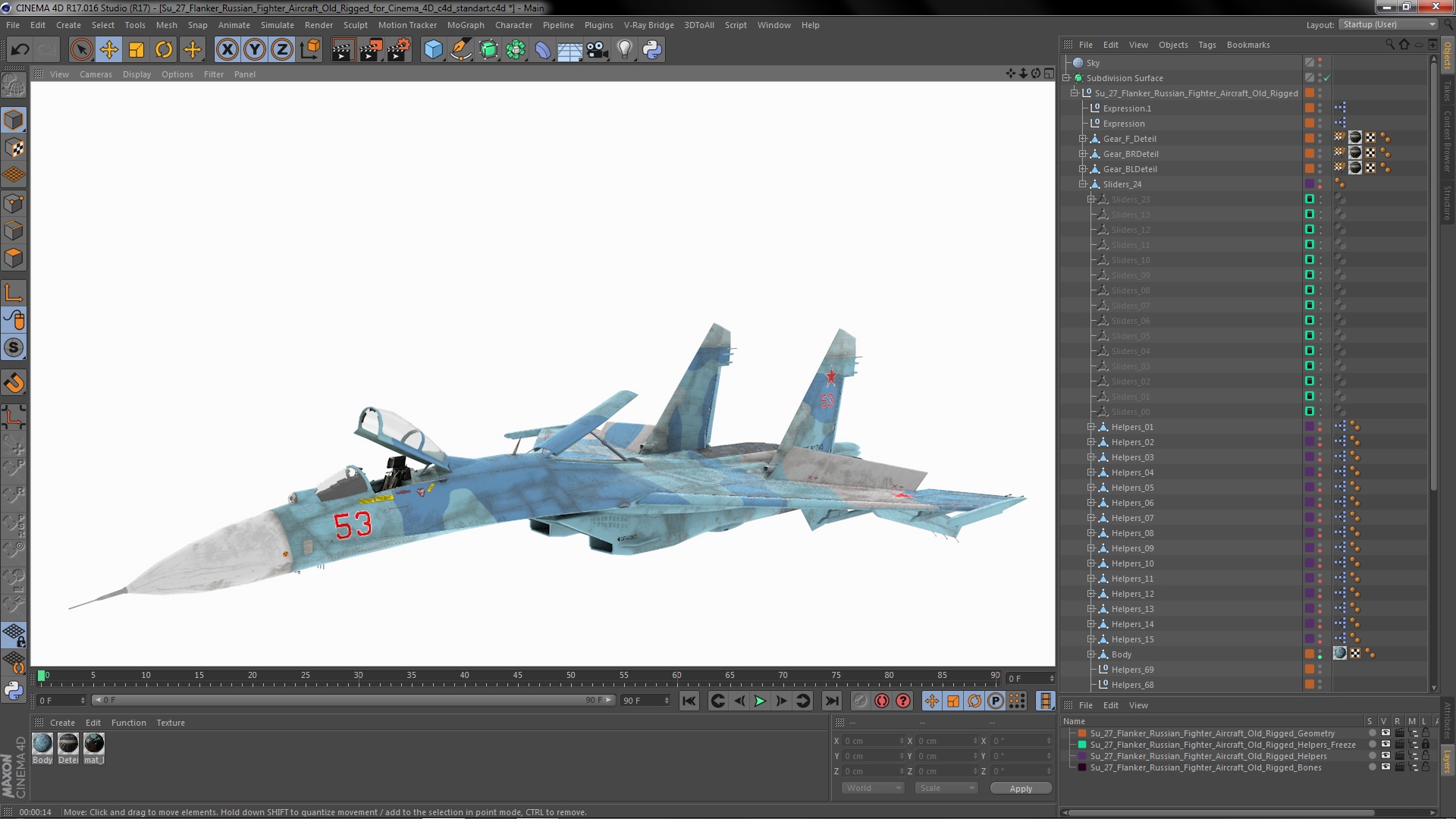Expand the Gear_F_Deteil object
Screen dimensions: 1456x819
coord(1083,139)
